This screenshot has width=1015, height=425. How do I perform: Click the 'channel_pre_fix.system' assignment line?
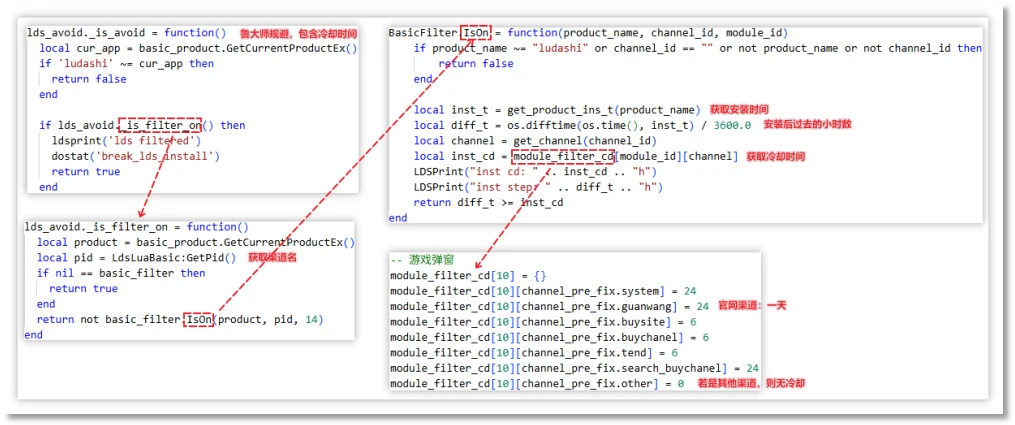[543, 291]
